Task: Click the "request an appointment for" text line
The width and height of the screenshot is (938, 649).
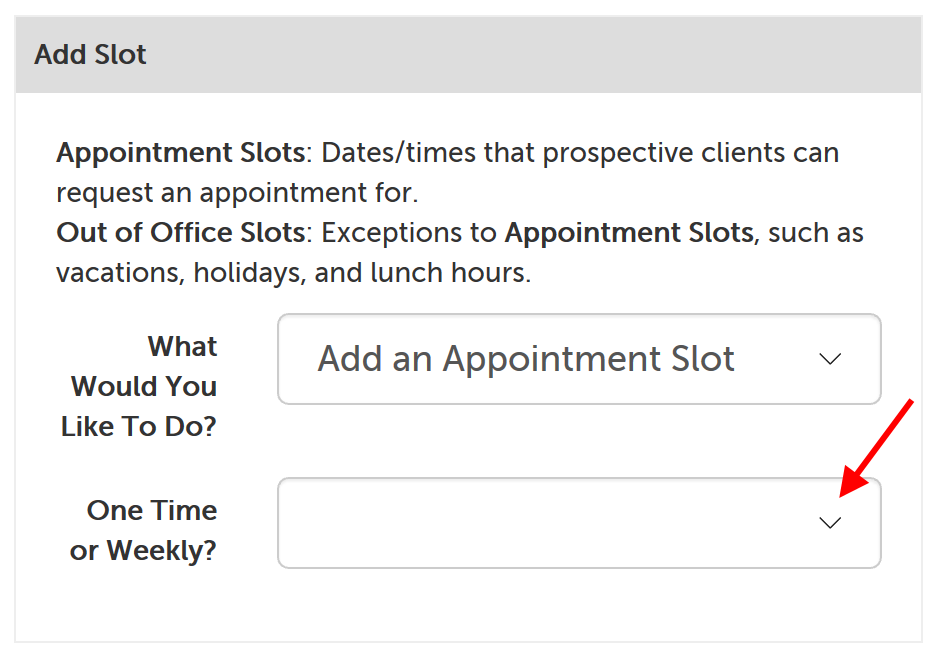Action: pyautogui.click(x=236, y=193)
